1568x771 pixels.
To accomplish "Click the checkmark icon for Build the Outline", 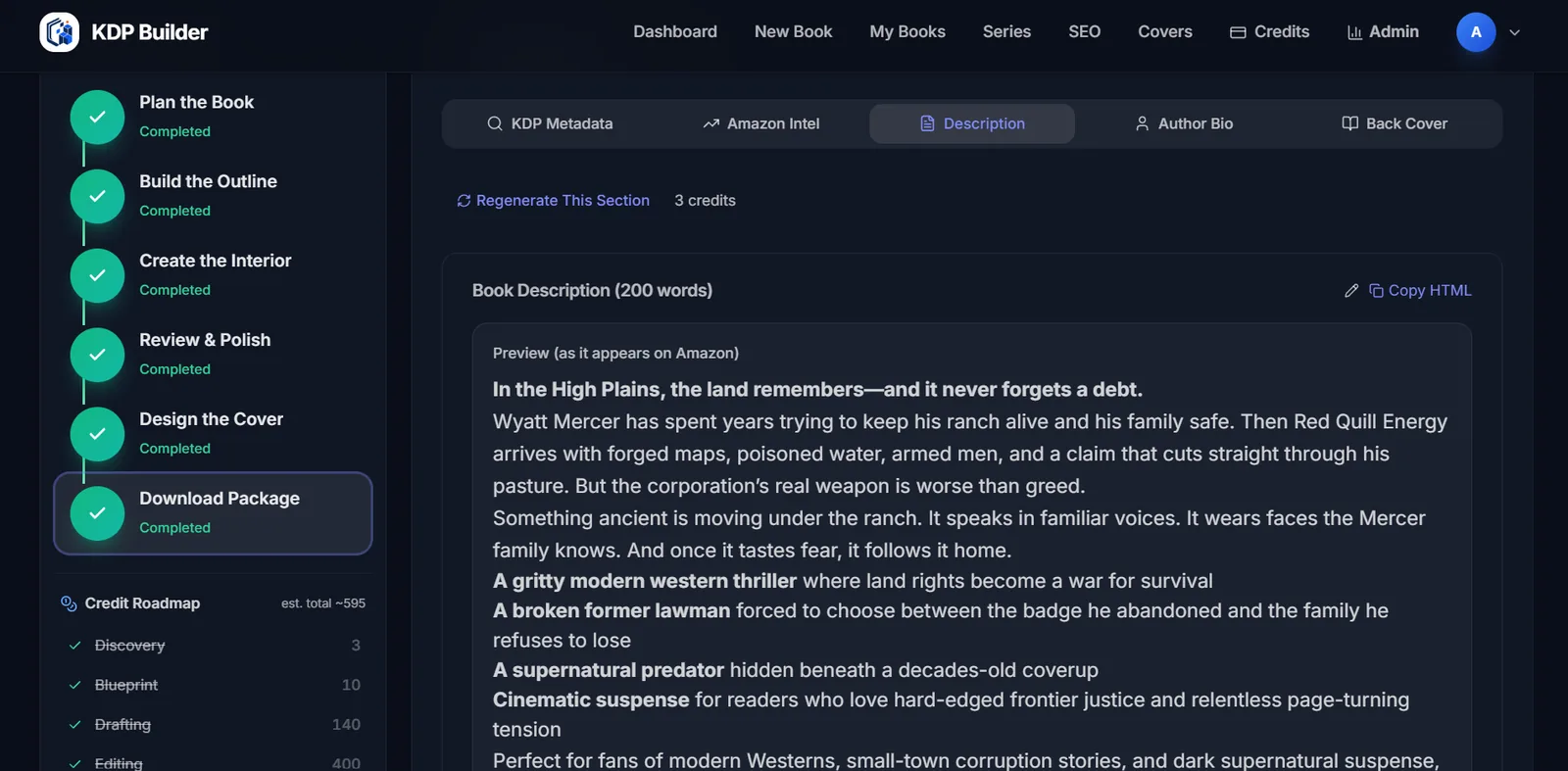I will [x=97, y=196].
